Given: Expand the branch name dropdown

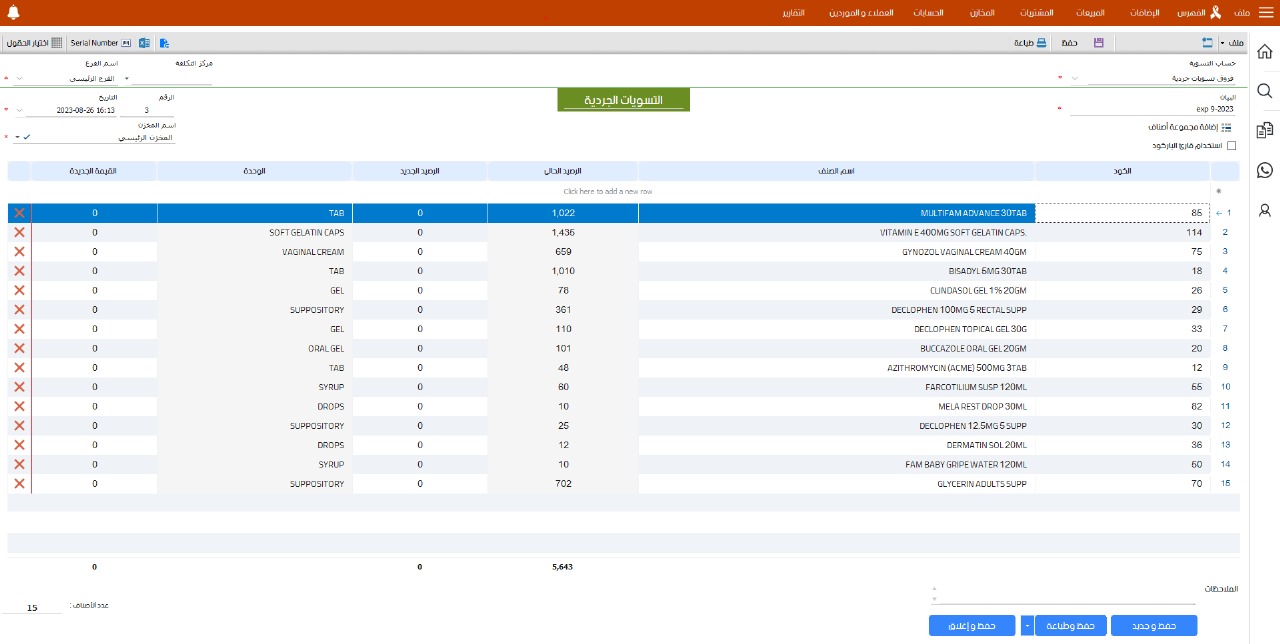Looking at the screenshot, I should 18,78.
